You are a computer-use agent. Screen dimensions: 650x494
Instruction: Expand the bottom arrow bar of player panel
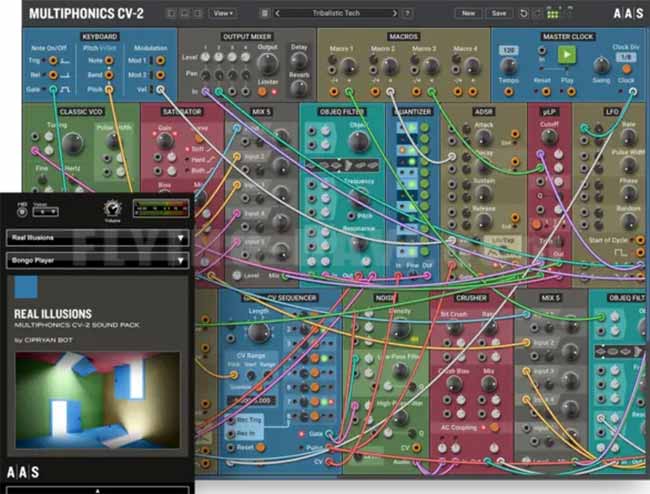98,491
